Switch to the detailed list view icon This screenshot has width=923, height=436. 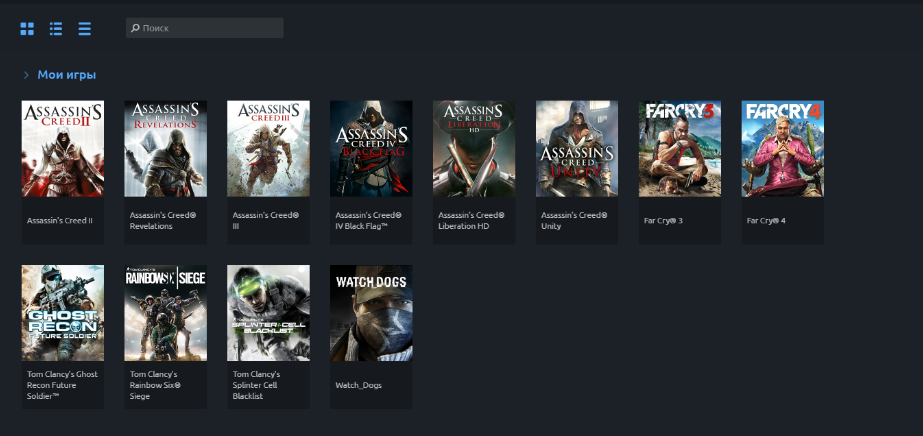pyautogui.click(x=56, y=28)
